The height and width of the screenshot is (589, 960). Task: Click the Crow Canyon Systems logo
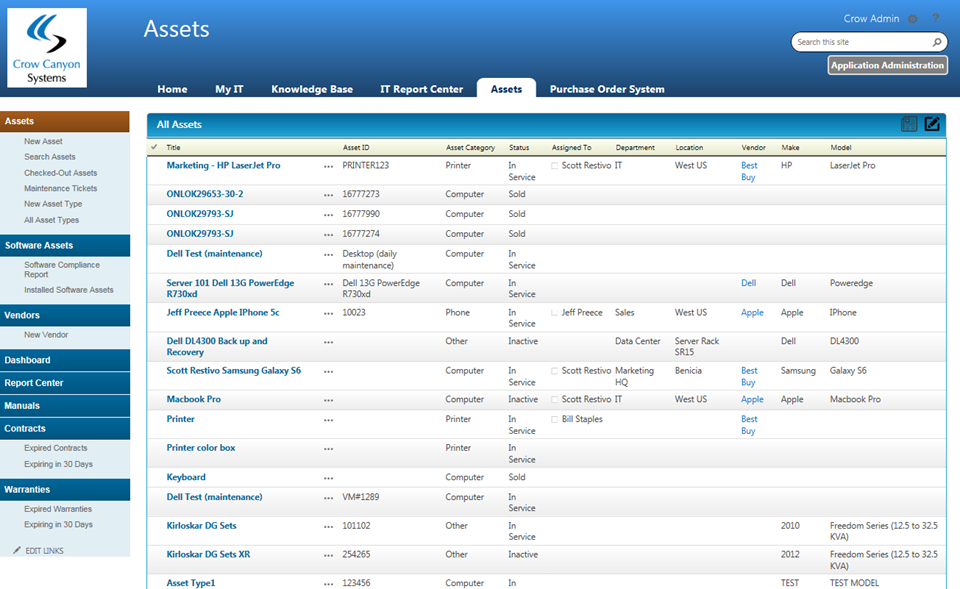(x=47, y=48)
